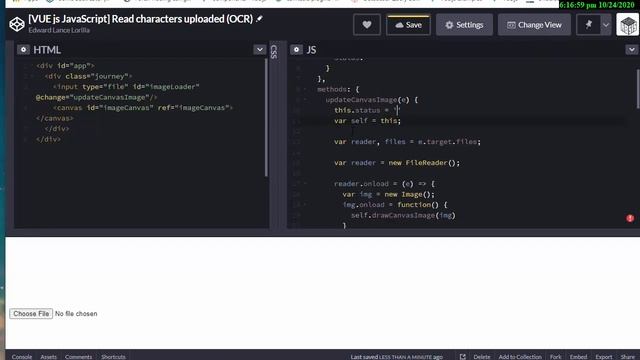Viewport: 640px width, 360px height.
Task: Love this pen with heart button
Action: [x=367, y=25]
